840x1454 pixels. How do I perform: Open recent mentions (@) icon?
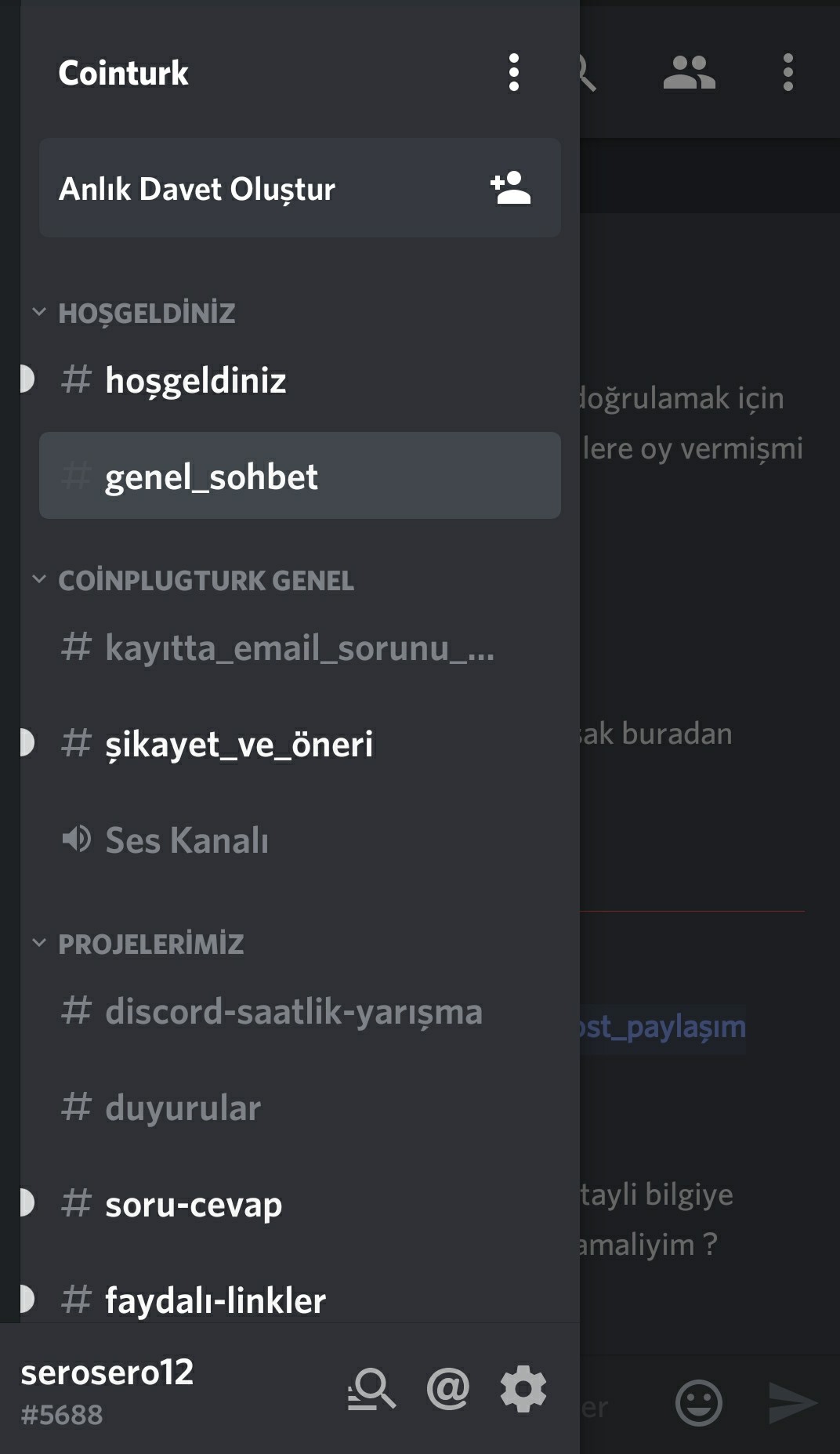pos(447,1389)
